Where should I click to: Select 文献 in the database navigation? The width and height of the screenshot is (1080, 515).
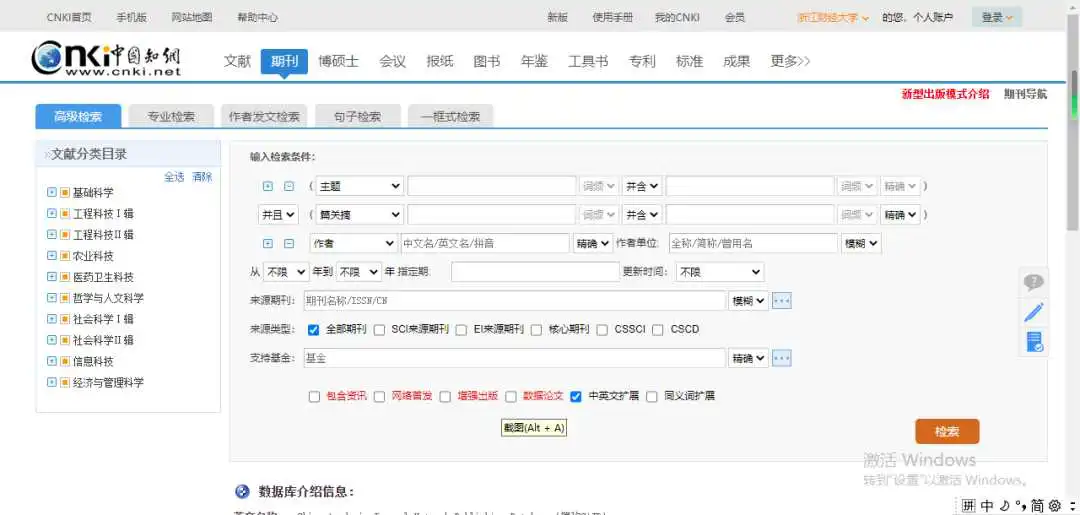pos(237,61)
